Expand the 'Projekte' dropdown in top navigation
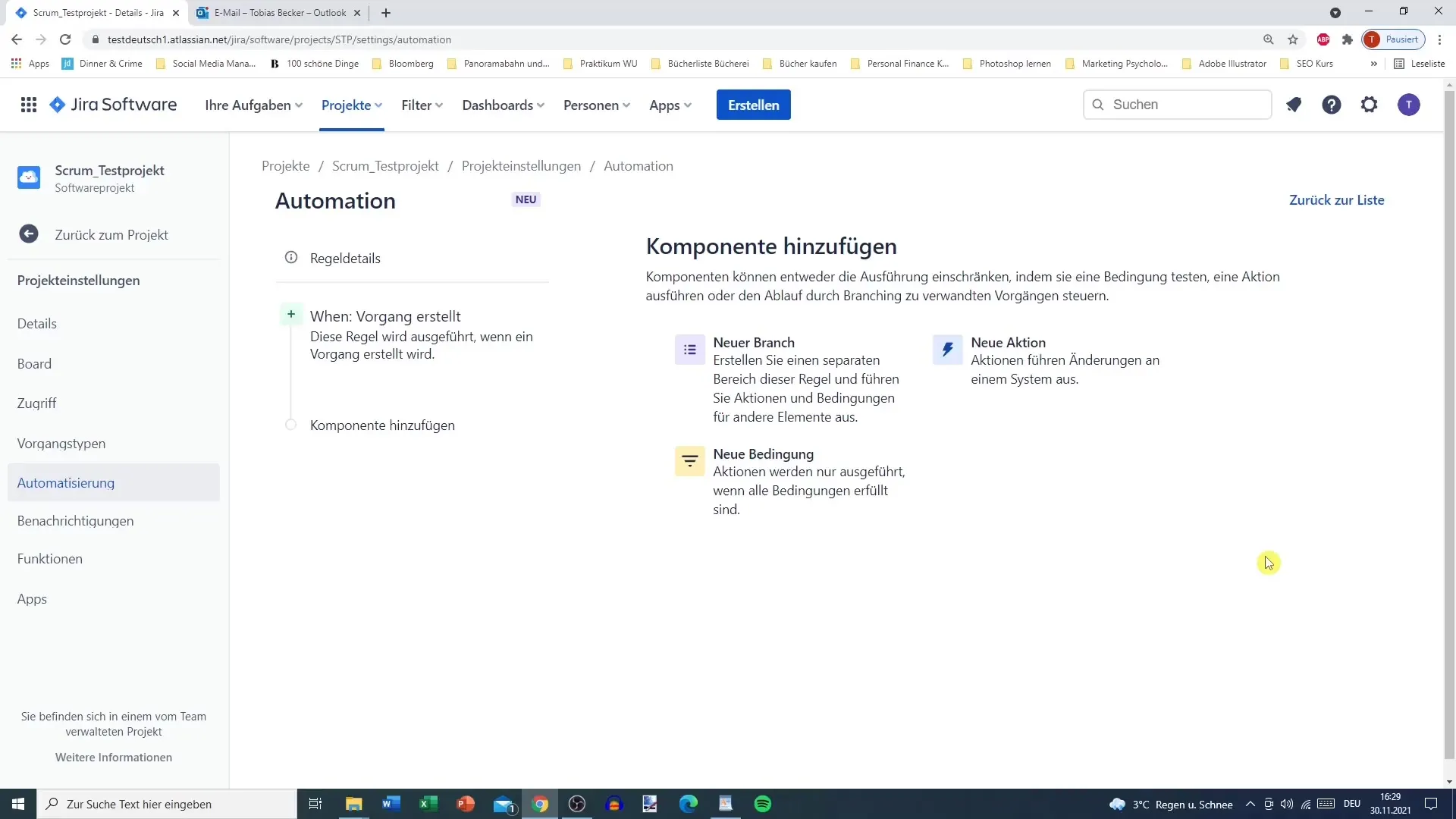1456x819 pixels. point(351,104)
